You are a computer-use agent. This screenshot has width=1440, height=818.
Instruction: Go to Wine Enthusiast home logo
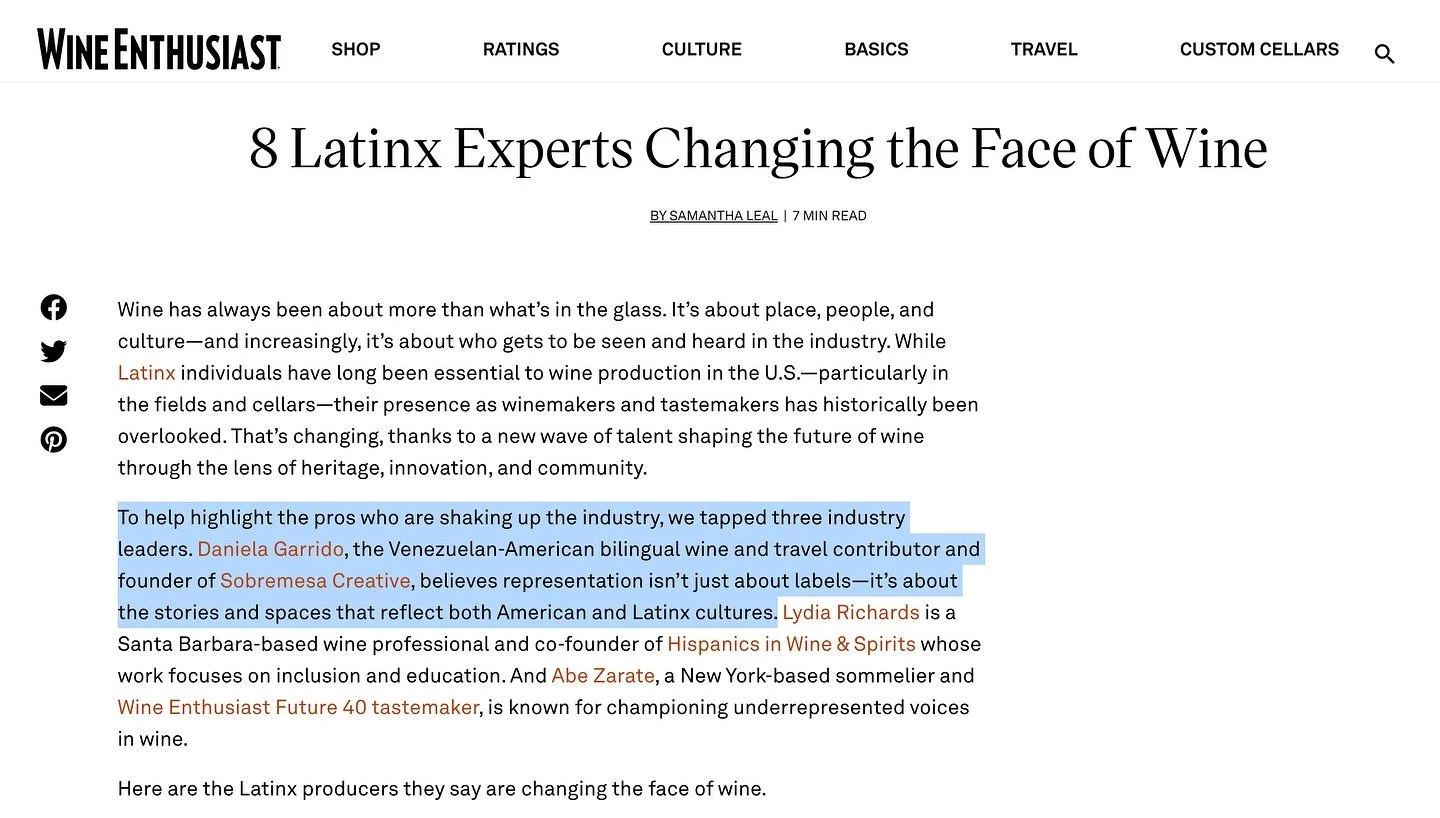pyautogui.click(x=159, y=49)
